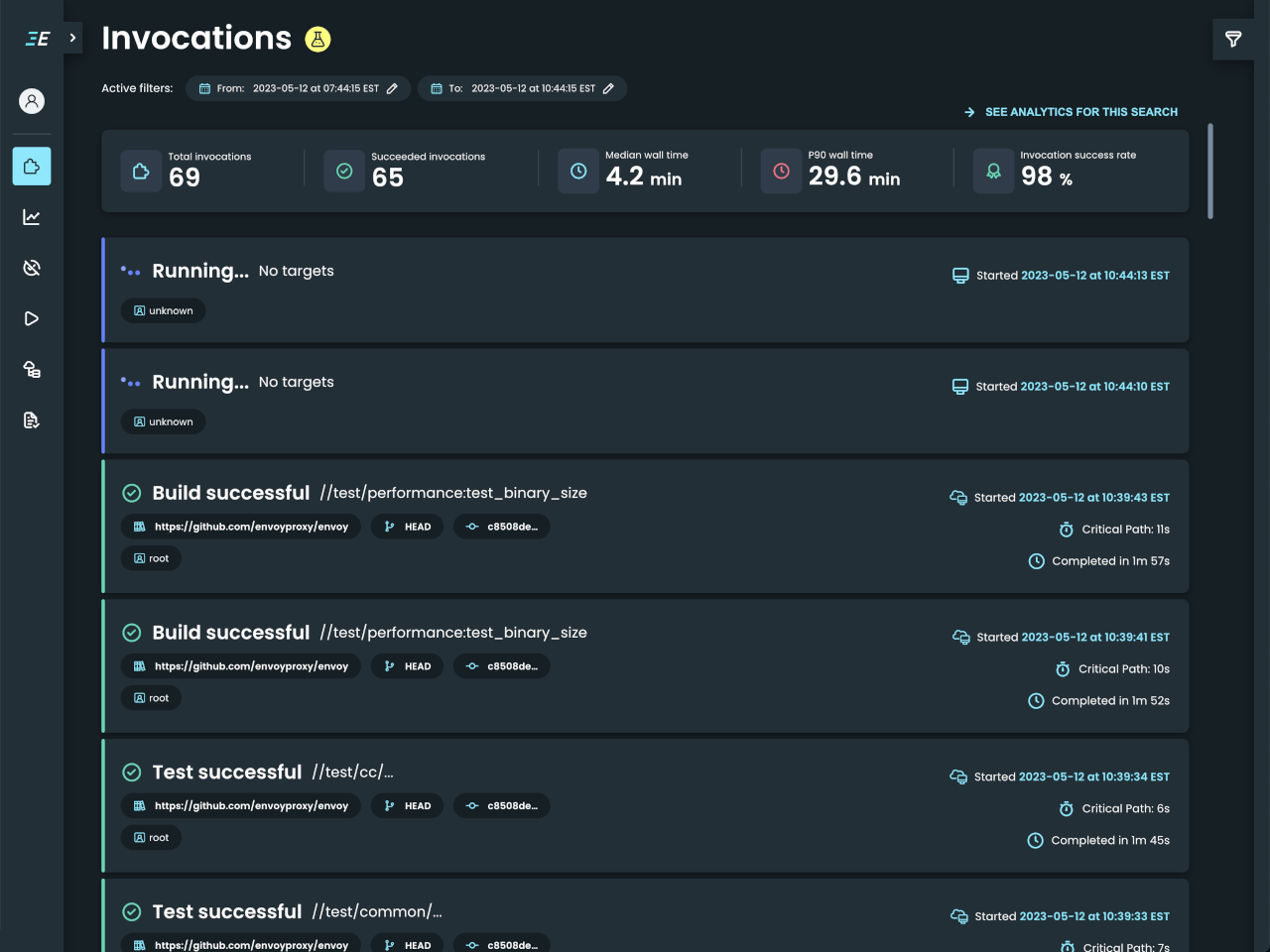1270x952 pixels.
Task: View the Trends chart icon in sidebar
Action: (x=31, y=217)
